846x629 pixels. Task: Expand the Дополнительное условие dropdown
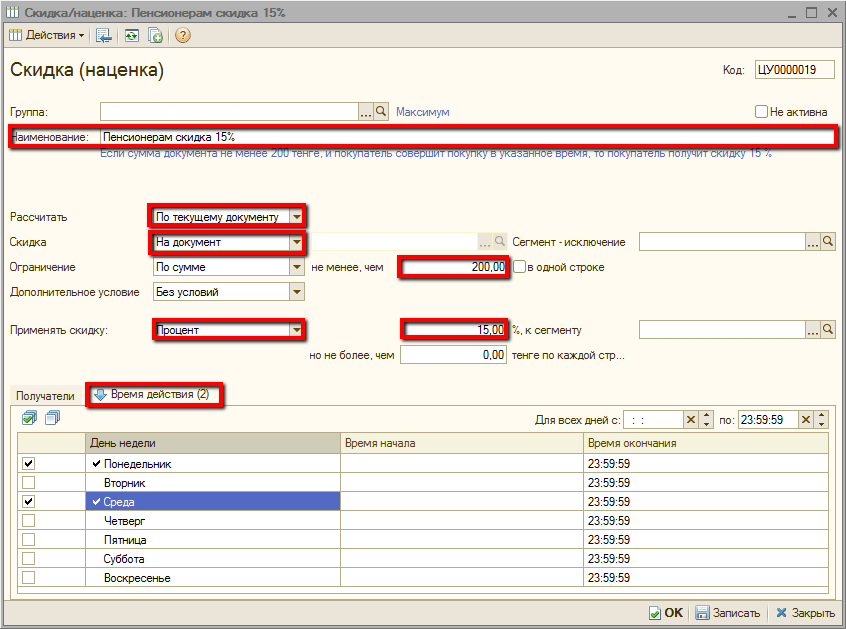296,292
